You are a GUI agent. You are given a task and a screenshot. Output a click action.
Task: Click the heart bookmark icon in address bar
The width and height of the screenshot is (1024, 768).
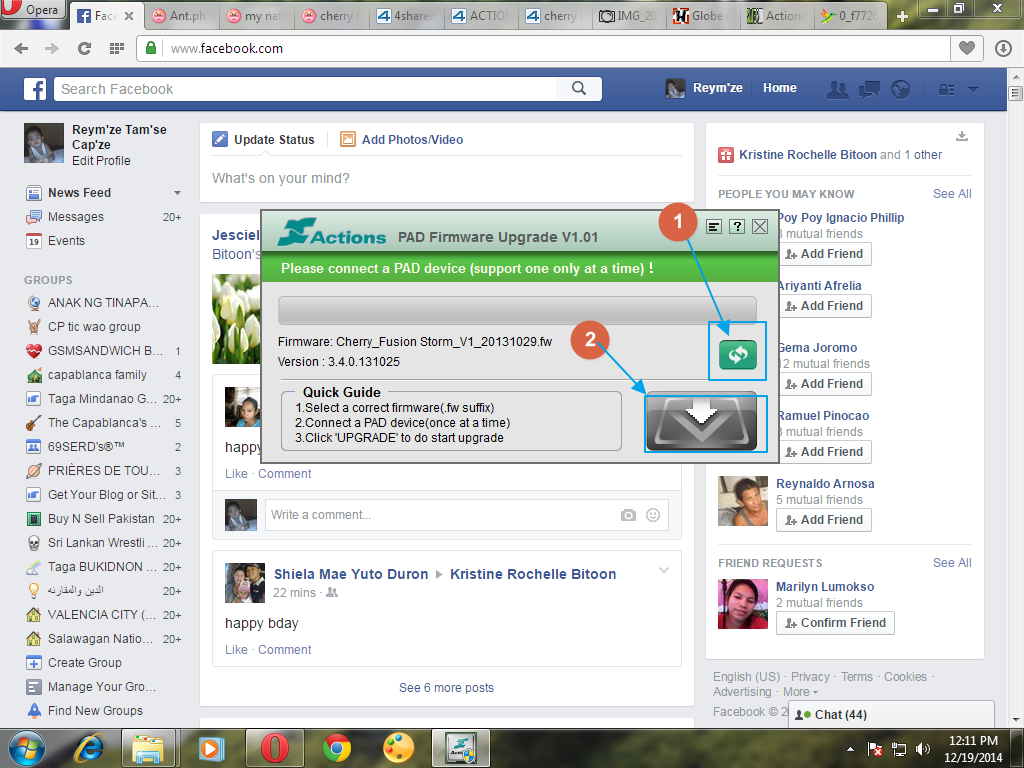pyautogui.click(x=967, y=48)
